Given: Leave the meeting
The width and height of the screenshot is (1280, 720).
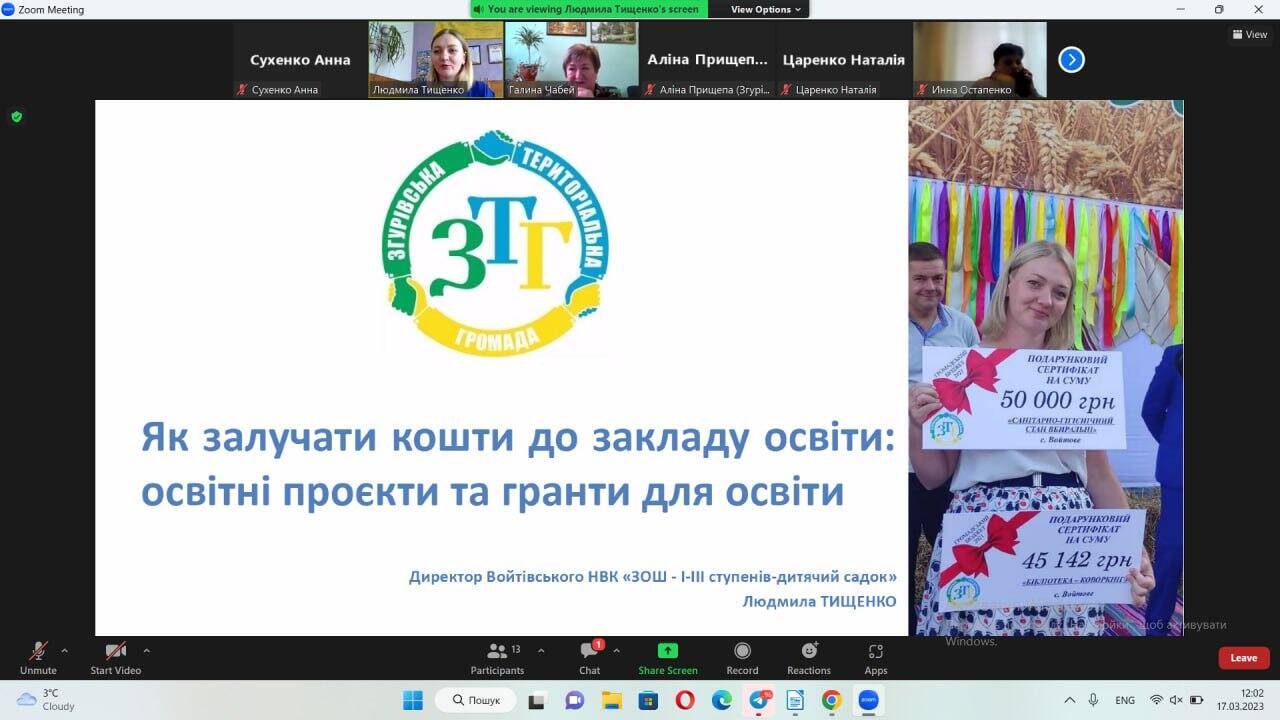Looking at the screenshot, I should [x=1244, y=658].
